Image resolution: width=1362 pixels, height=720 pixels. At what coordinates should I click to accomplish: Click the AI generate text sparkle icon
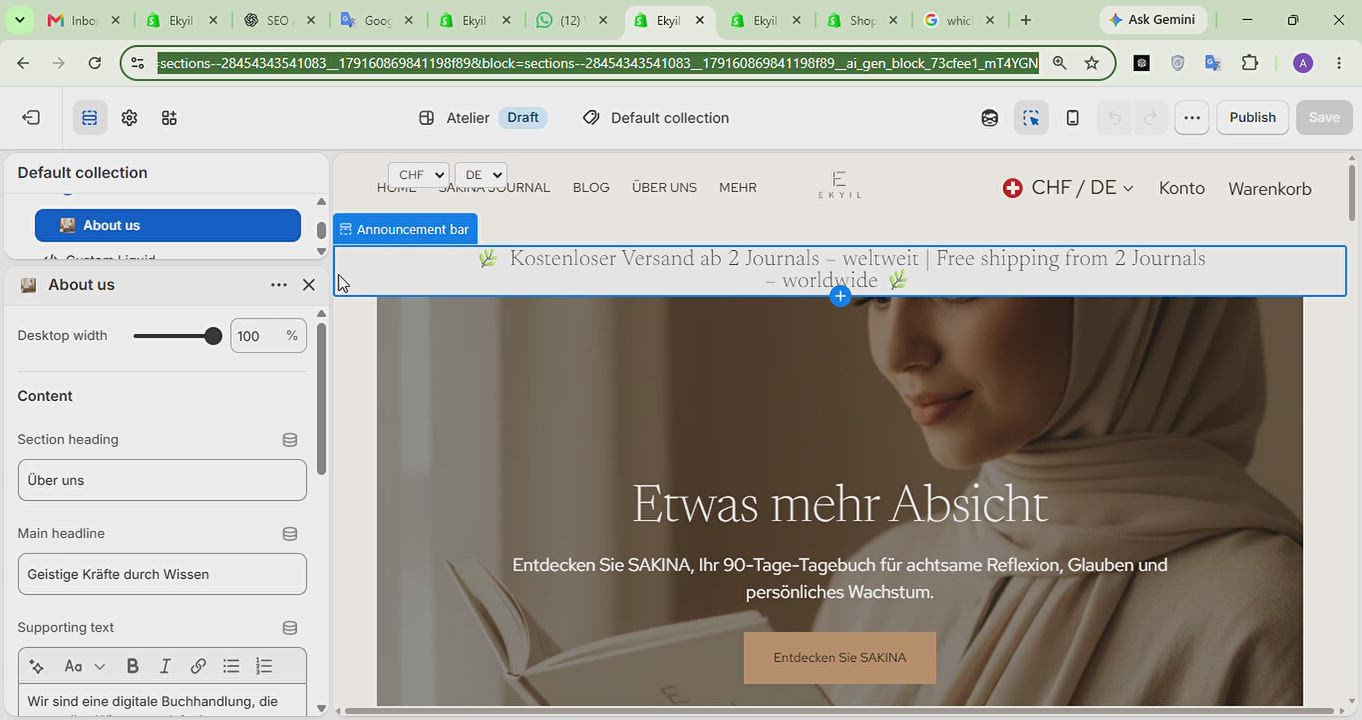point(37,666)
